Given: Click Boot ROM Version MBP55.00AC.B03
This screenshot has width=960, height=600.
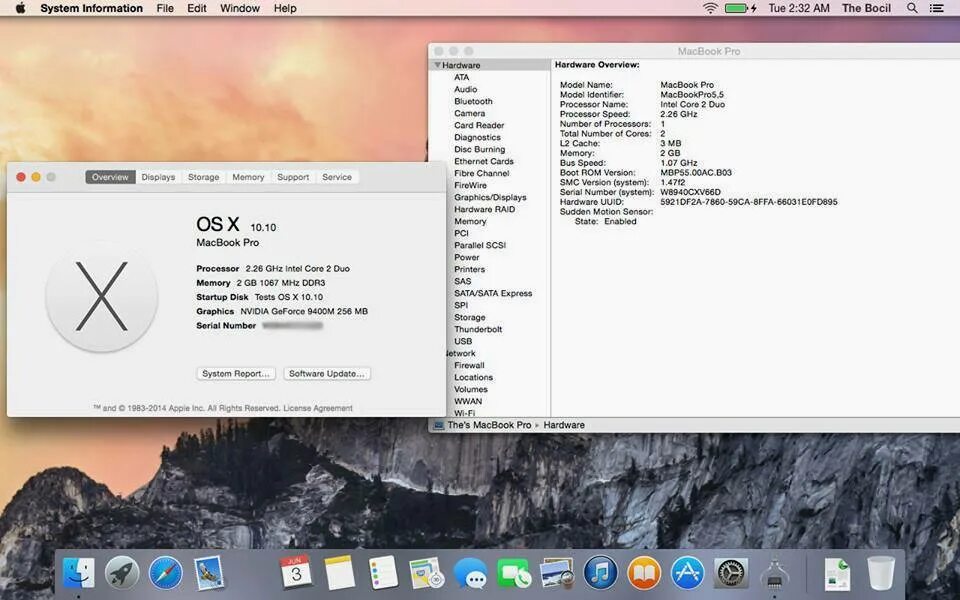Looking at the screenshot, I should pyautogui.click(x=696, y=173).
